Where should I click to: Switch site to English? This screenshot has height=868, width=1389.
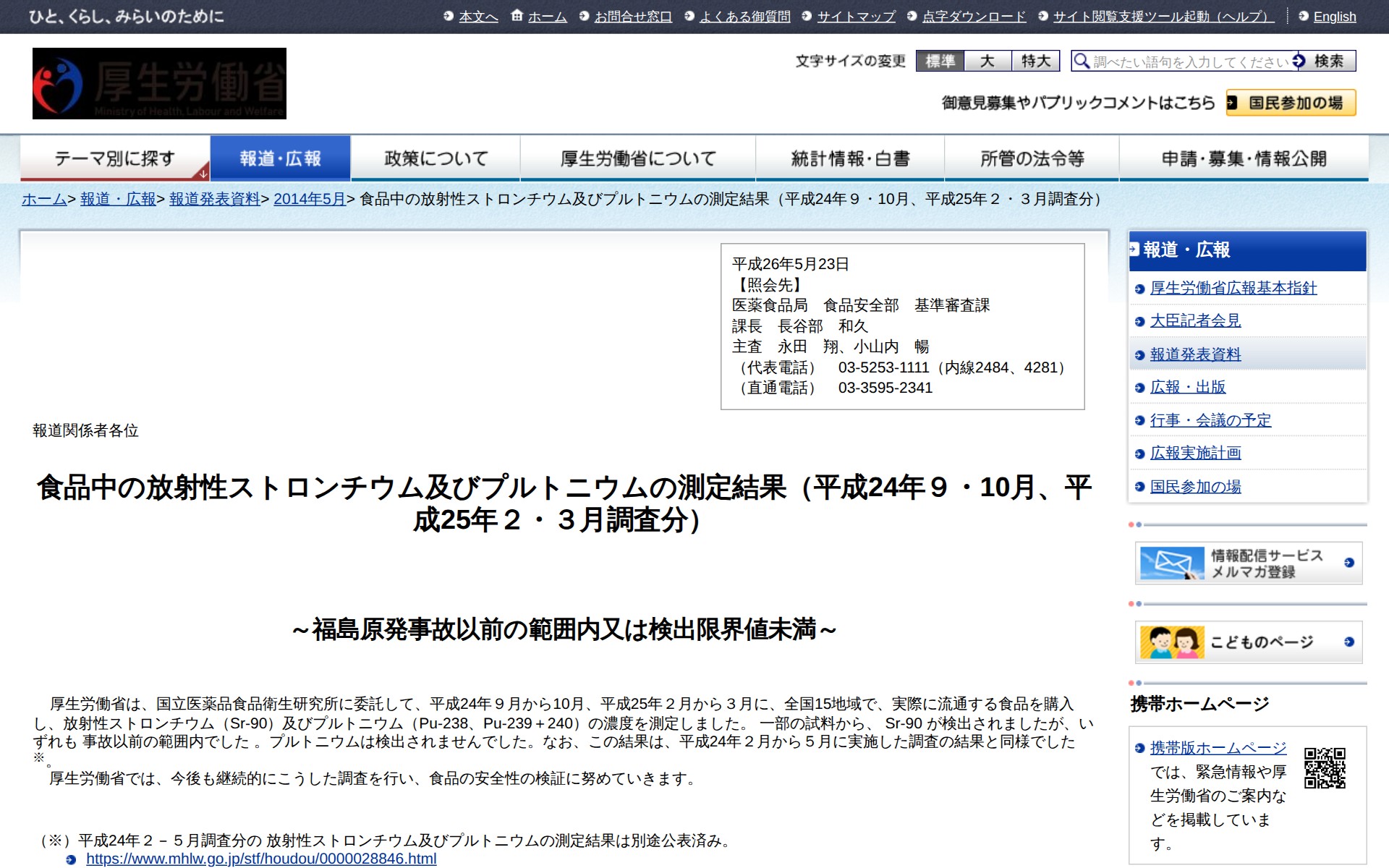click(1334, 17)
